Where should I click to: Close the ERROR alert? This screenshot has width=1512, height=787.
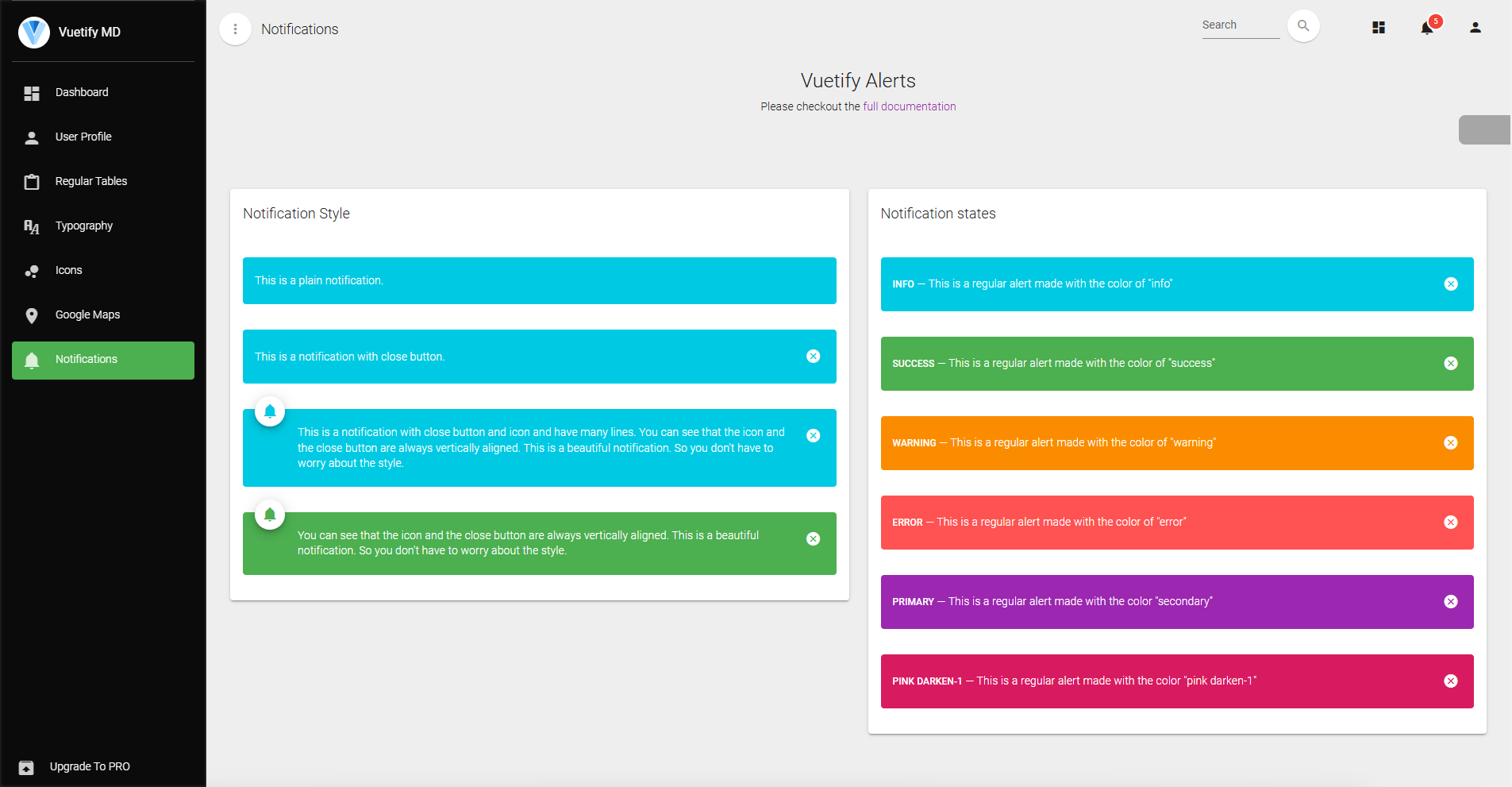tap(1451, 523)
